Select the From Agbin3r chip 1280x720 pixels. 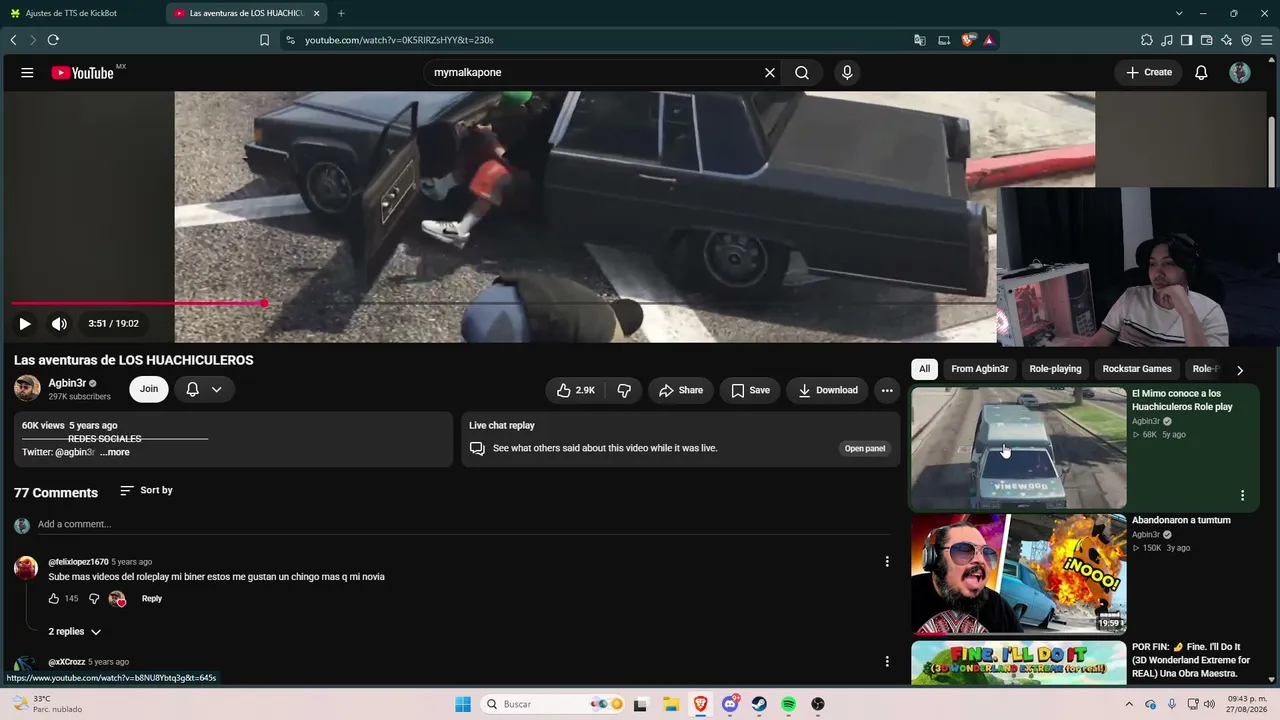980,369
